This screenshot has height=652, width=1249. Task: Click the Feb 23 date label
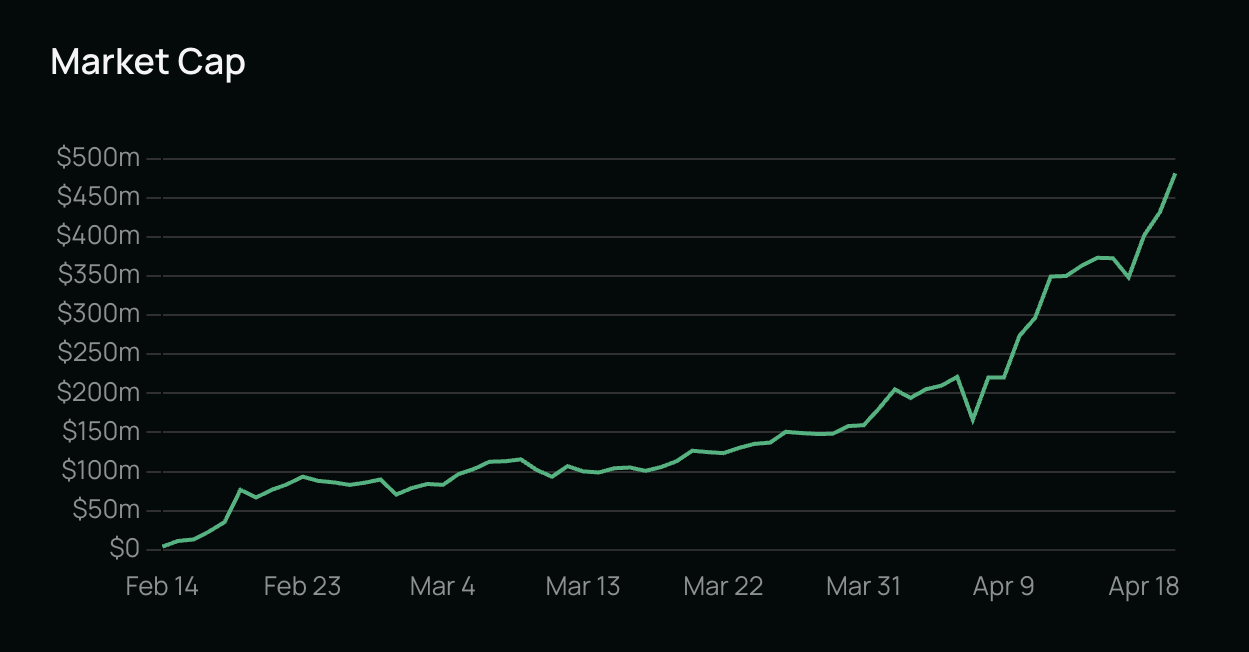(x=302, y=586)
